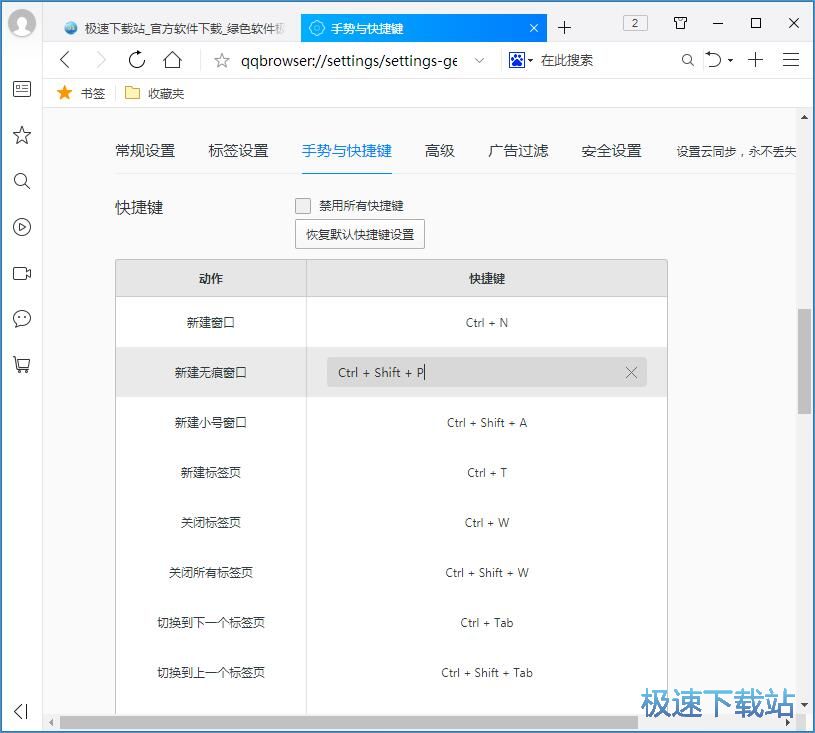Go to the home page
Screen dimensions: 815x733
pyautogui.click(x=173, y=60)
